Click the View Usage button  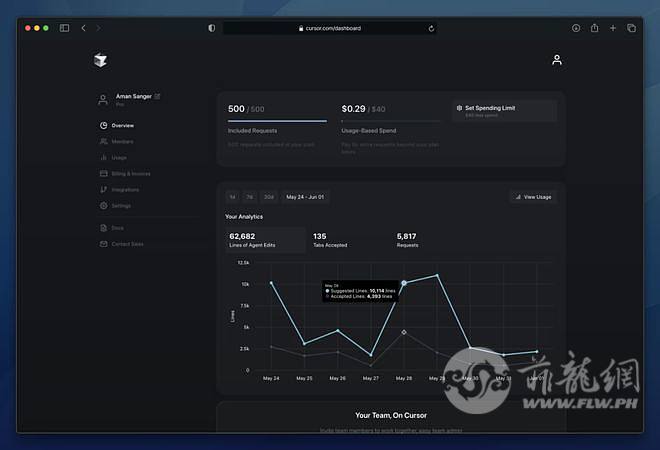533,197
